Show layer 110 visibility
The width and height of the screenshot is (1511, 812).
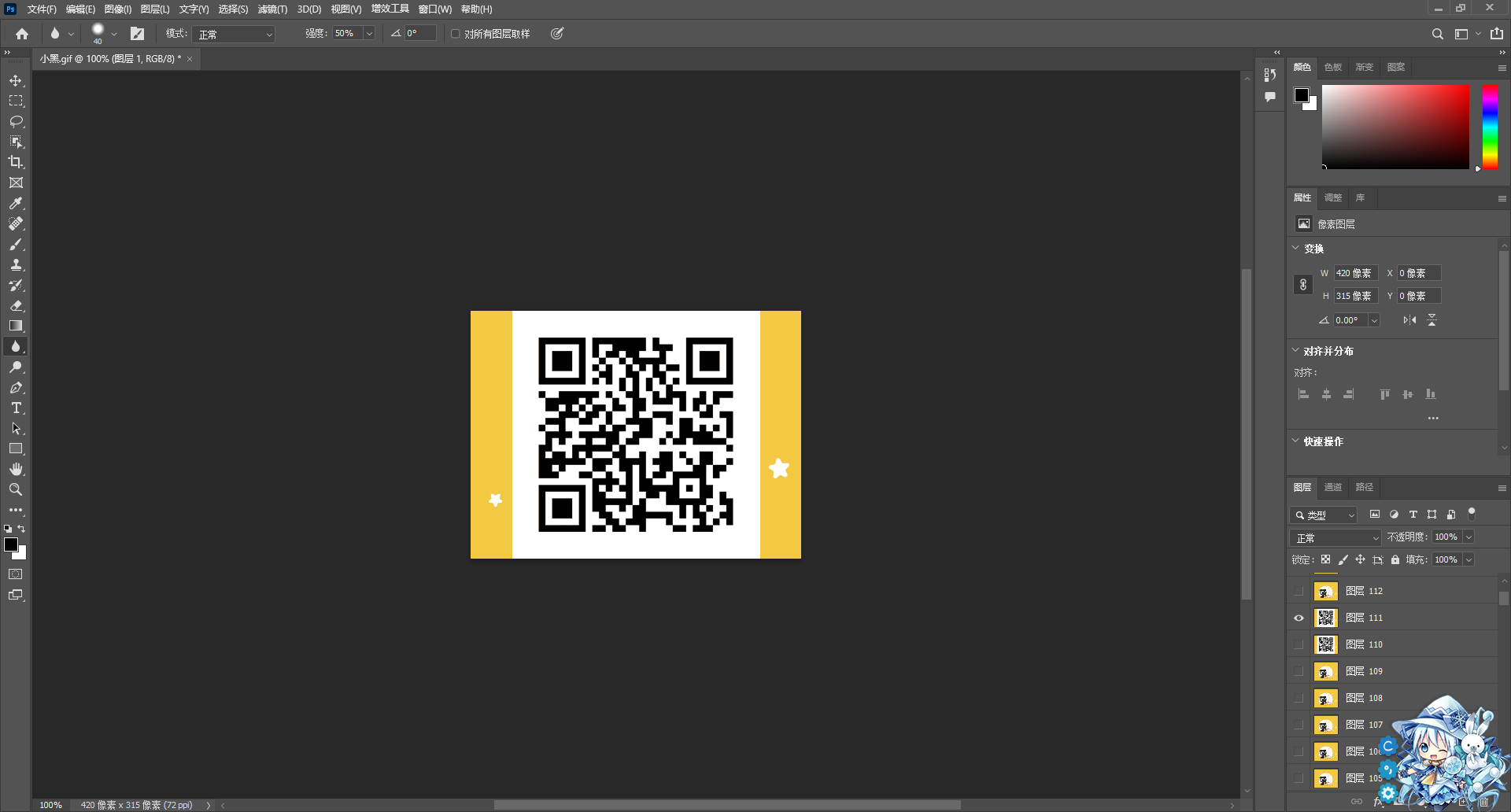1299,644
